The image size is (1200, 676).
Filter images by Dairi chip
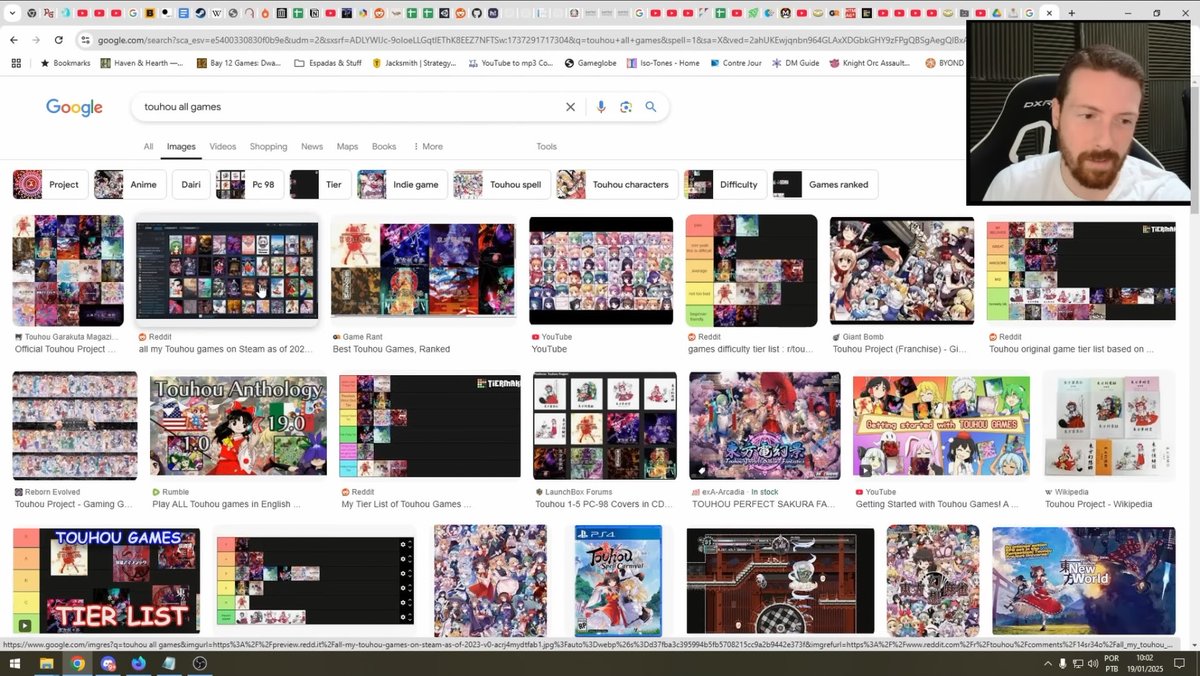click(191, 185)
